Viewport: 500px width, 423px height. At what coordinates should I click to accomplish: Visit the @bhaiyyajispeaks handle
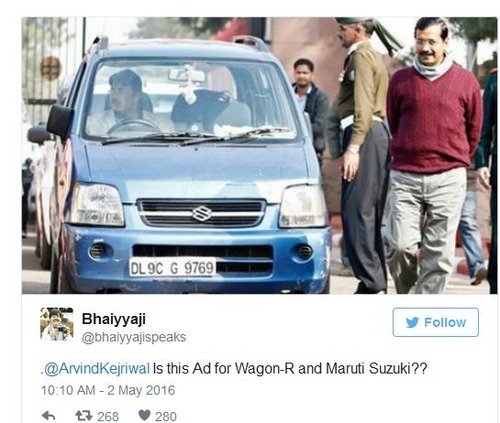tap(134, 337)
